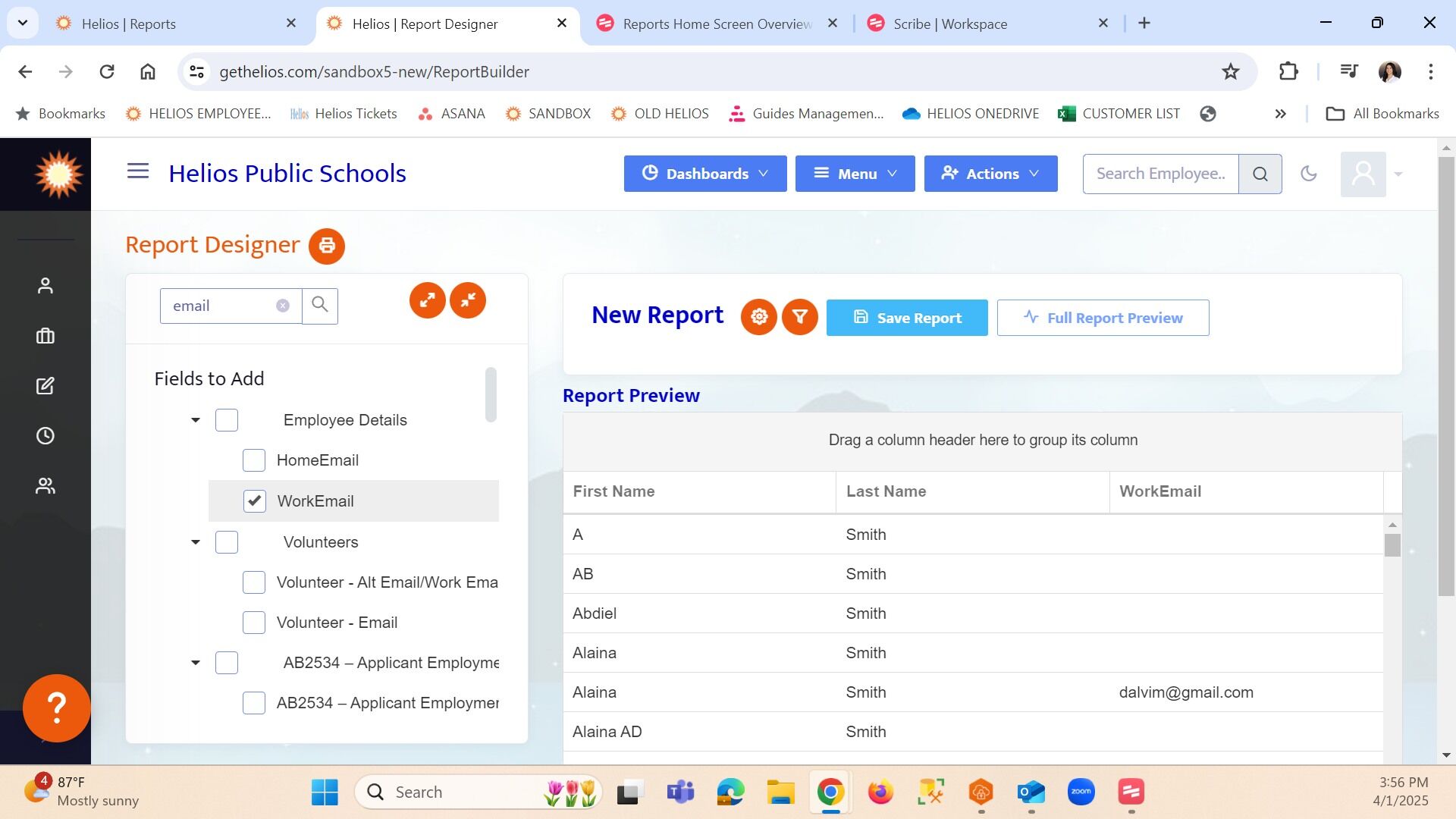
Task: Open the Dashboards dropdown
Action: (x=704, y=174)
